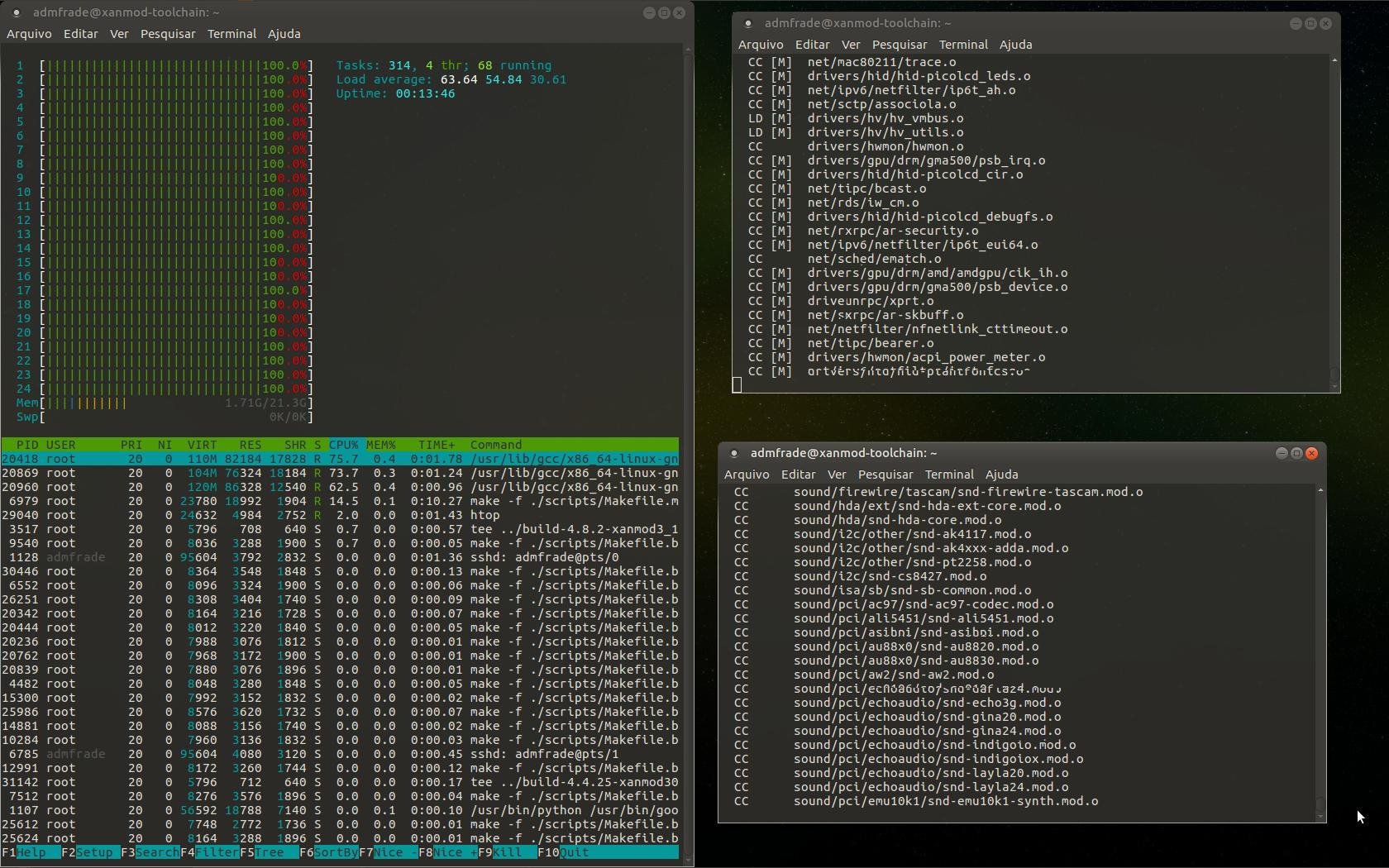Open the Terminal menu in the top-right window

pyautogui.click(x=962, y=45)
